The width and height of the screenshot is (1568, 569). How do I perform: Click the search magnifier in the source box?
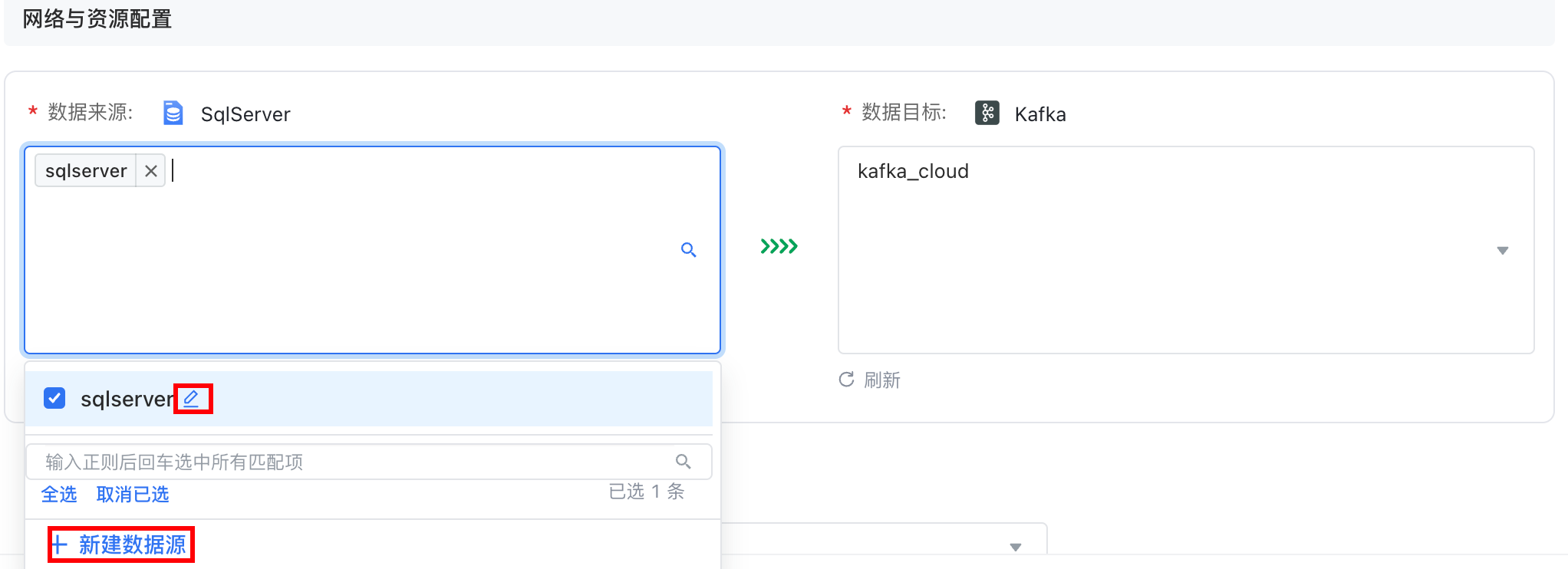(688, 250)
